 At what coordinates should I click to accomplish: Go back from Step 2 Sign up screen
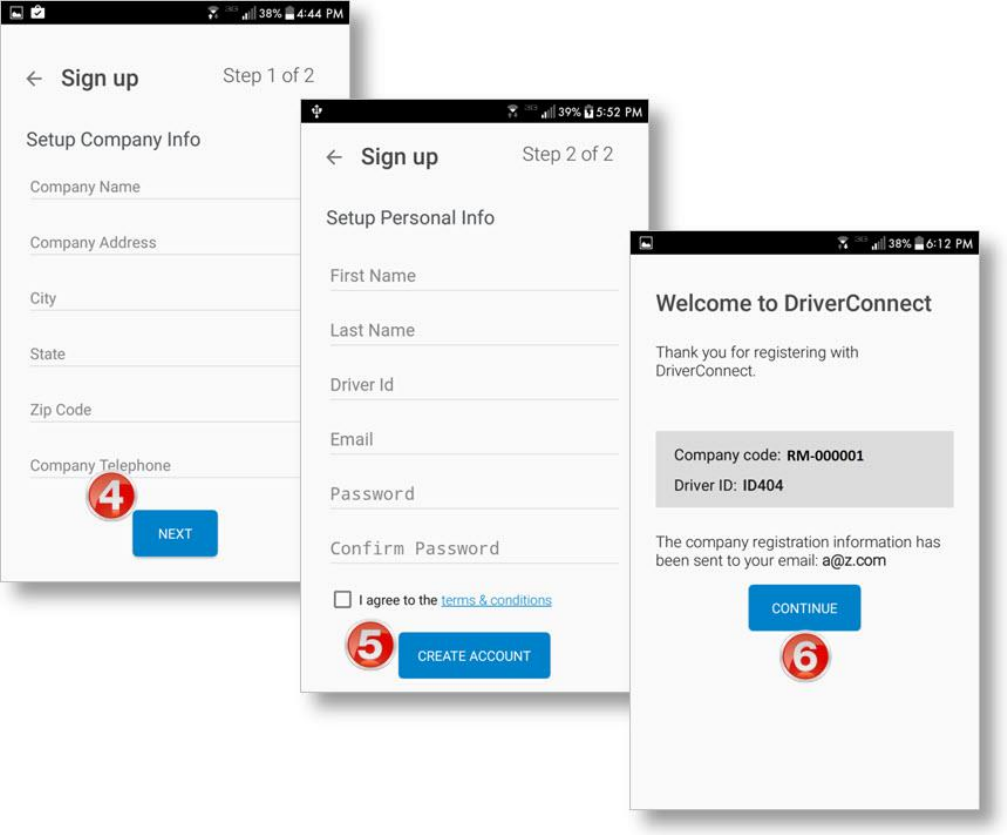pyautogui.click(x=334, y=157)
